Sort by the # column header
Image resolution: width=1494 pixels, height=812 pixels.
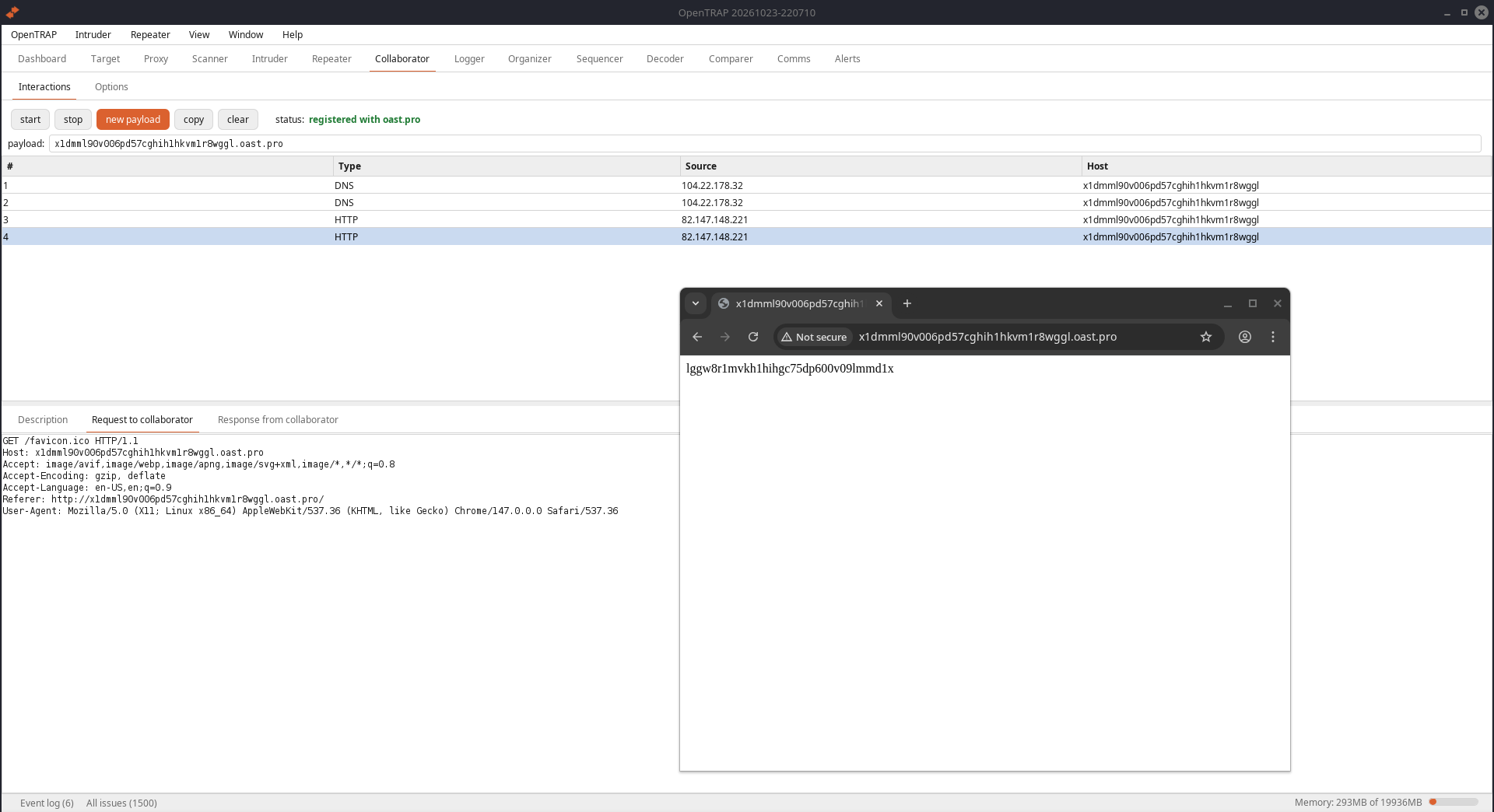(167, 166)
